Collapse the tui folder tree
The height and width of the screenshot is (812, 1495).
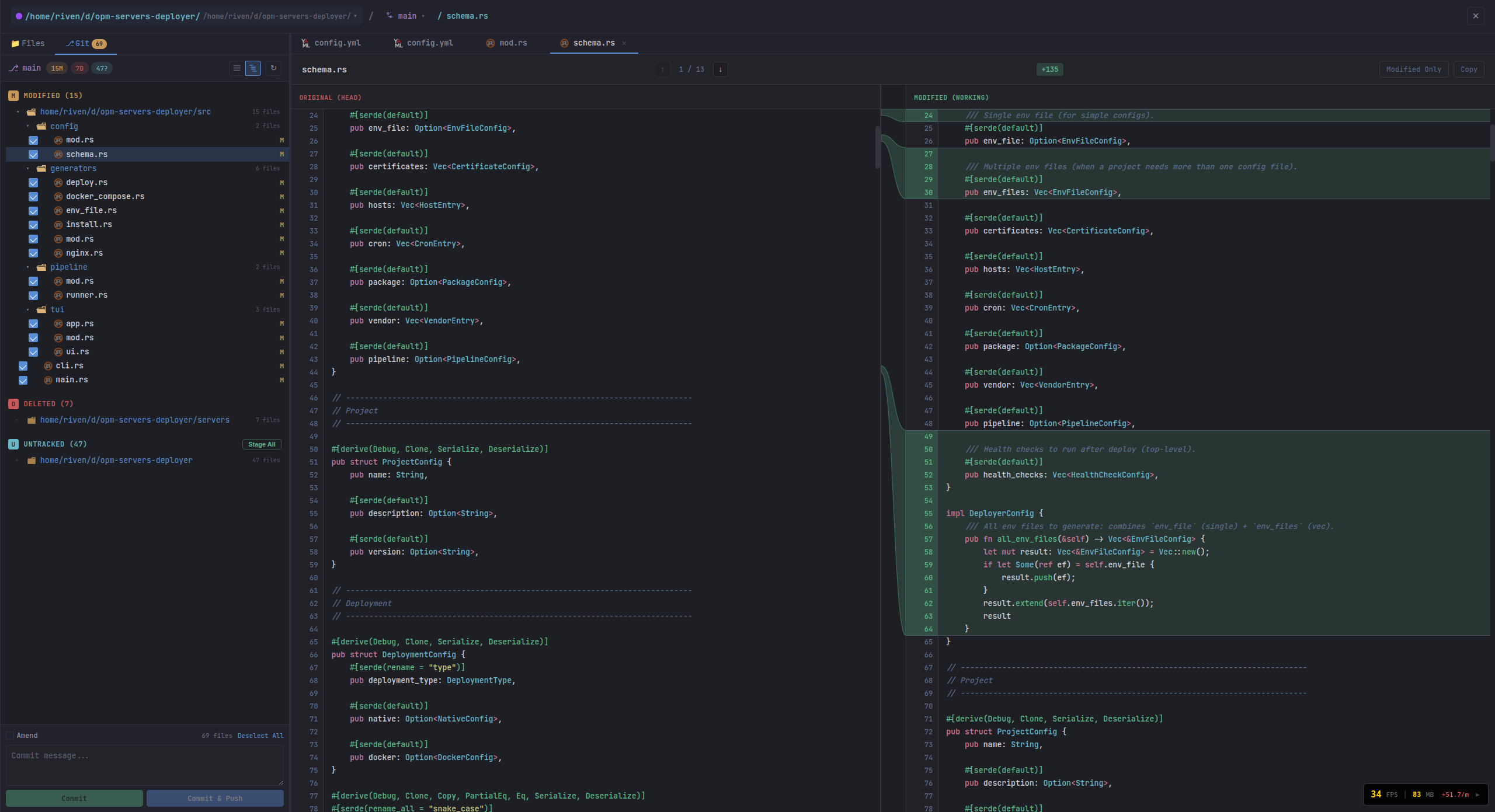(27, 309)
